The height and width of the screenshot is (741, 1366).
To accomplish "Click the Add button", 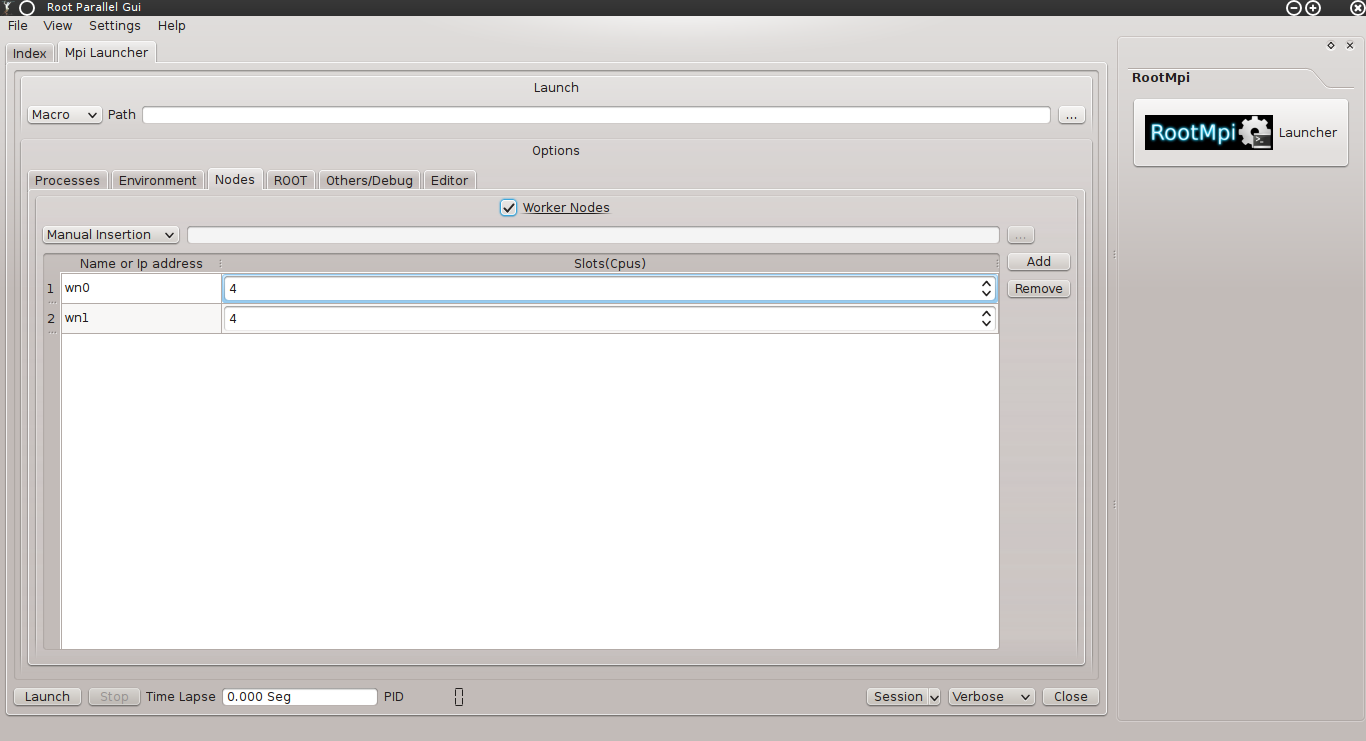I will (1038, 262).
